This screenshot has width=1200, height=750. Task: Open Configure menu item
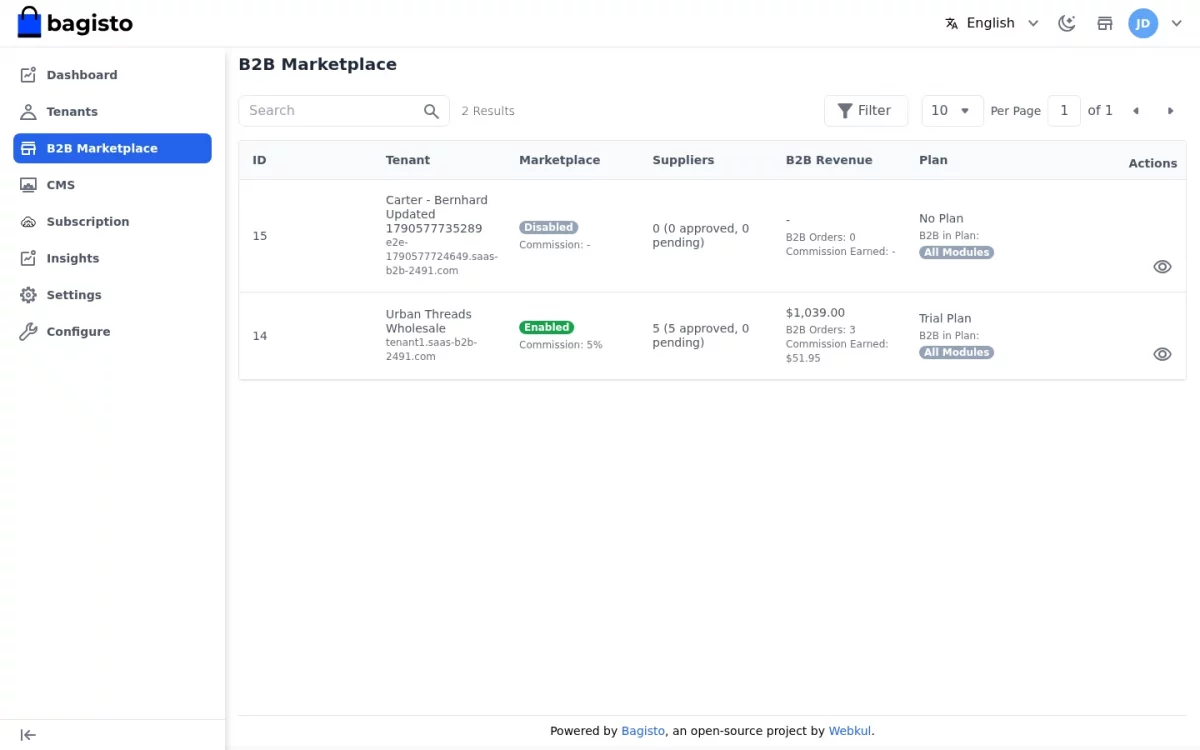click(112, 332)
